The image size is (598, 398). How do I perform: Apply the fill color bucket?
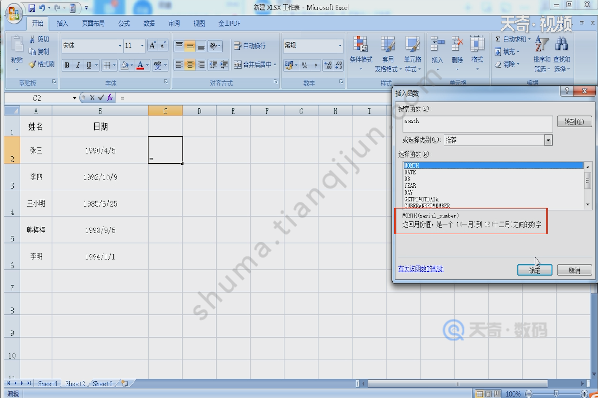(124, 66)
